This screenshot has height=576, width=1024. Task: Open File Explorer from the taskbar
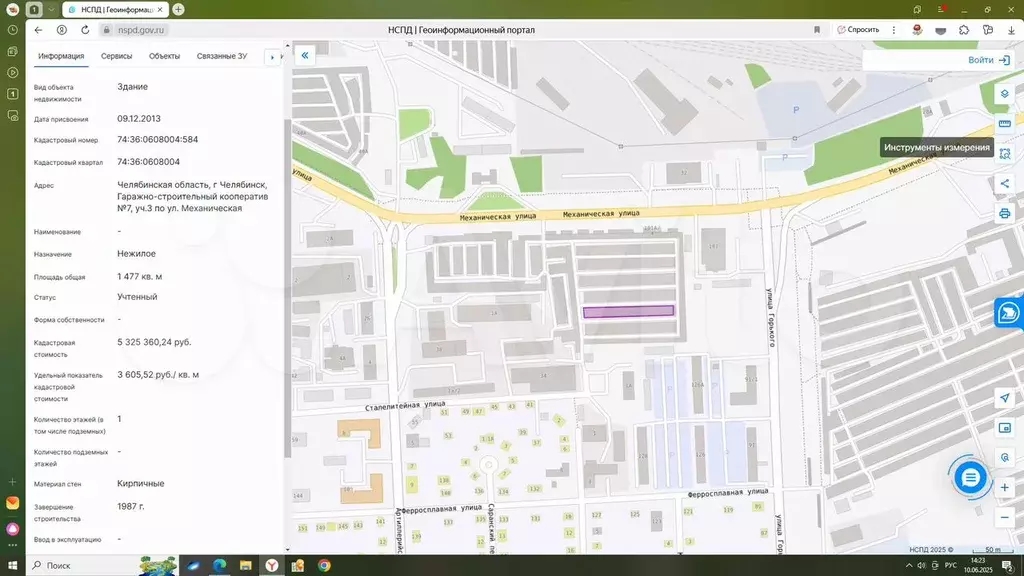[x=246, y=566]
